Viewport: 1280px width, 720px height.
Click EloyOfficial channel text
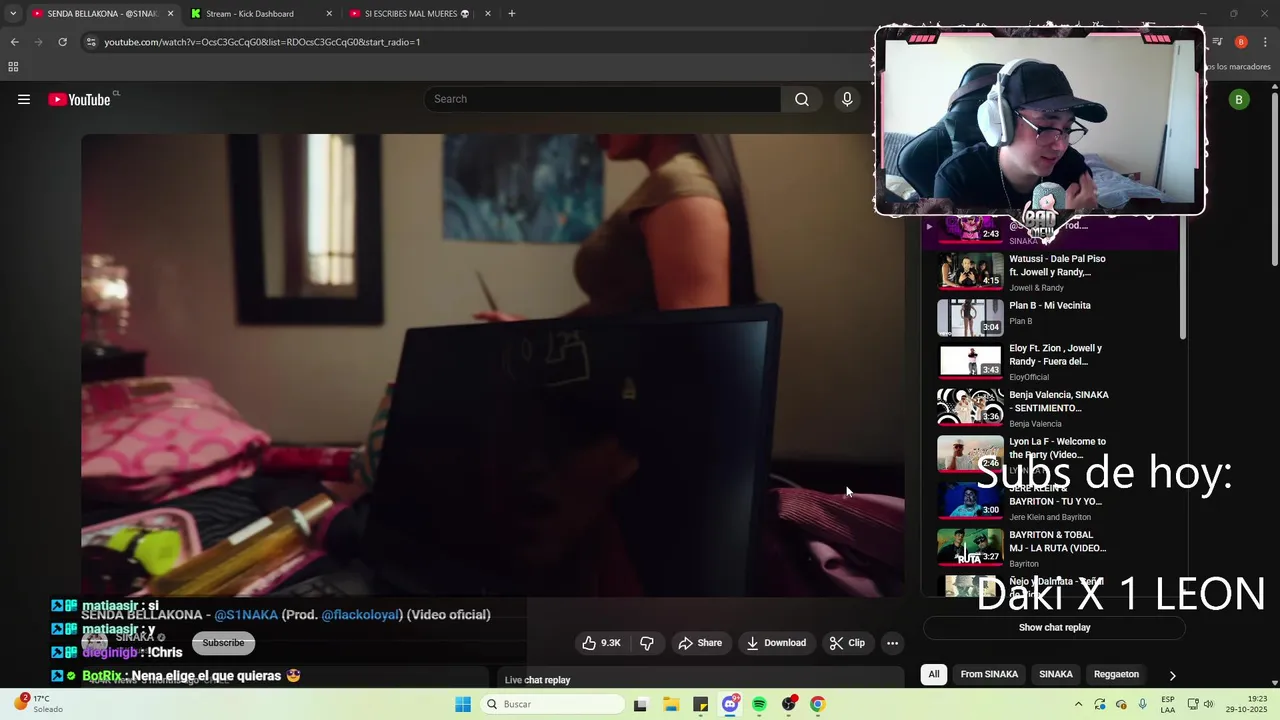[x=1029, y=377]
